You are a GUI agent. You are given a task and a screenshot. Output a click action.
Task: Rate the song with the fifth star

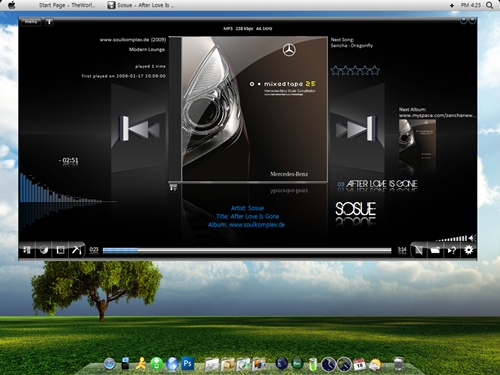point(375,70)
